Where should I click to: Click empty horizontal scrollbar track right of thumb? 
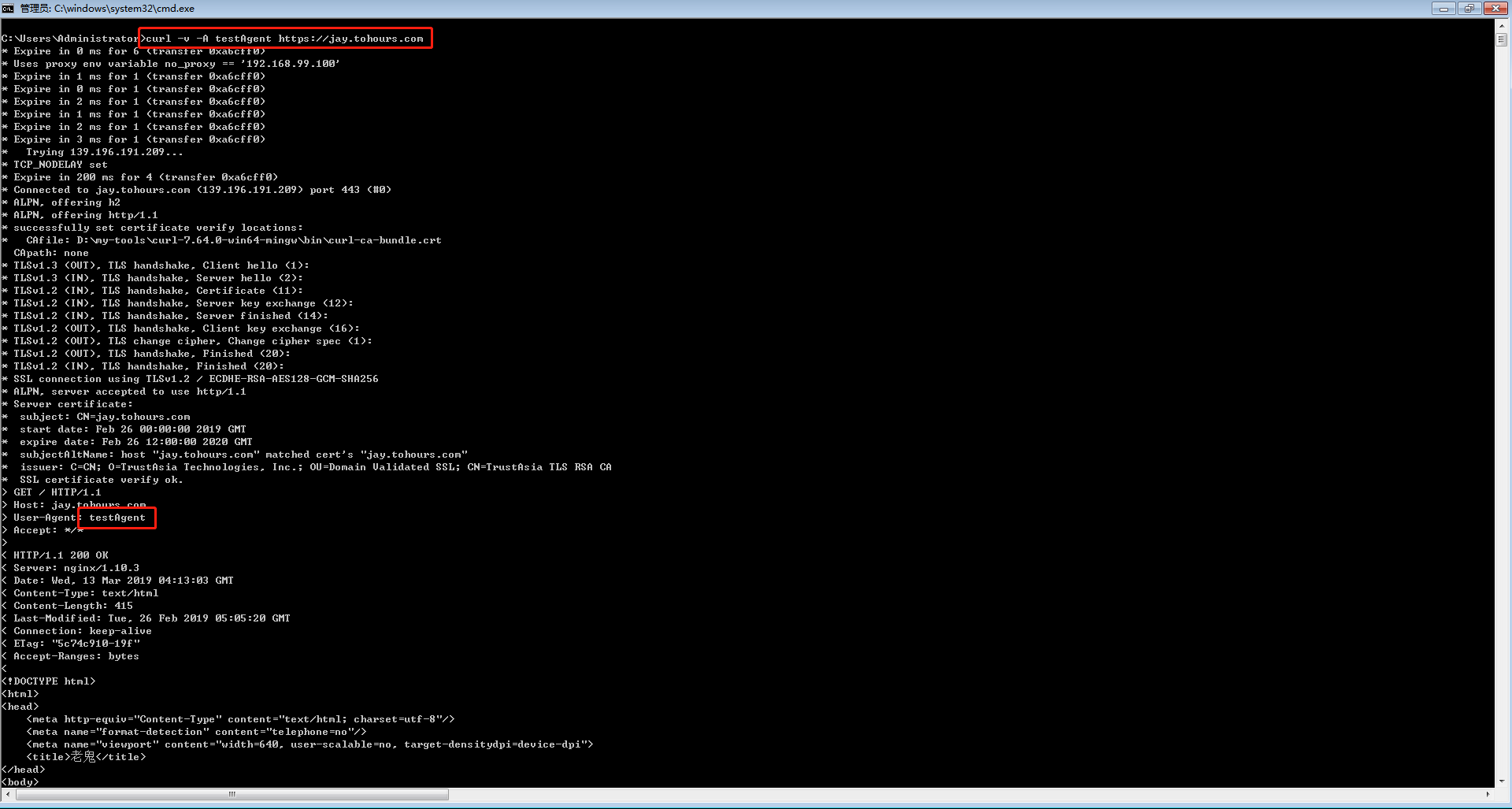(945, 794)
